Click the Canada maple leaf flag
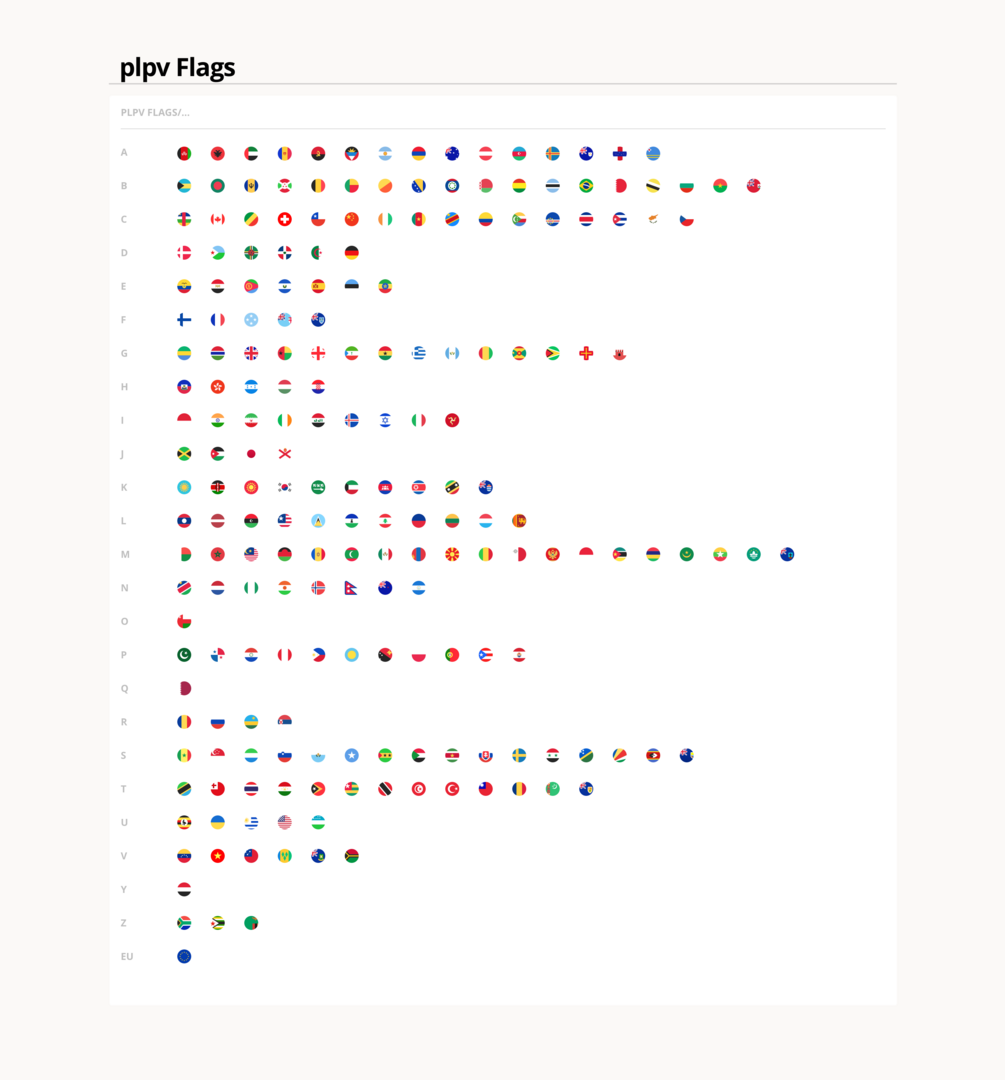The height and width of the screenshot is (1080, 1005). coord(218,220)
